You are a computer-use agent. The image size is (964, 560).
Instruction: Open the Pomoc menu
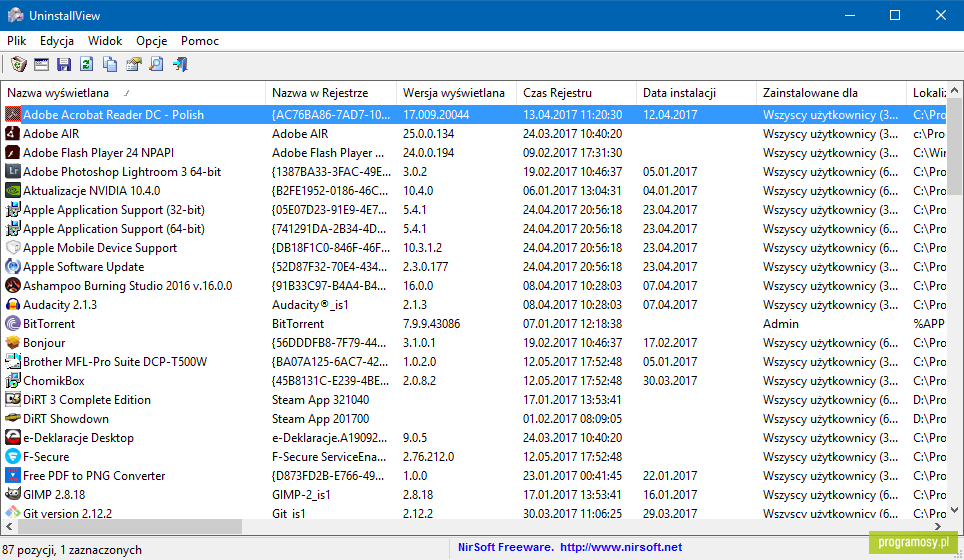200,41
